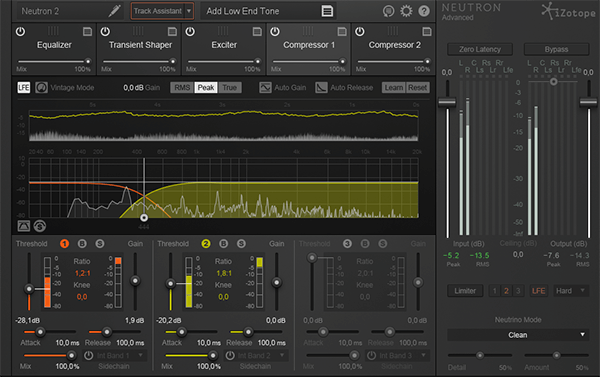Image resolution: width=600 pixels, height=377 pixels.
Task: Click the spectrum view icon below the crossover graph
Action: tap(24, 226)
